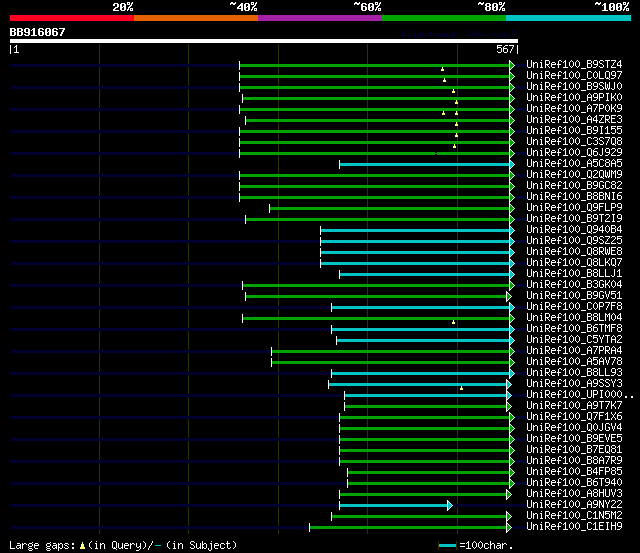Click the red 20% identity color segment
This screenshot has width=640, height=553.
coord(72,18)
